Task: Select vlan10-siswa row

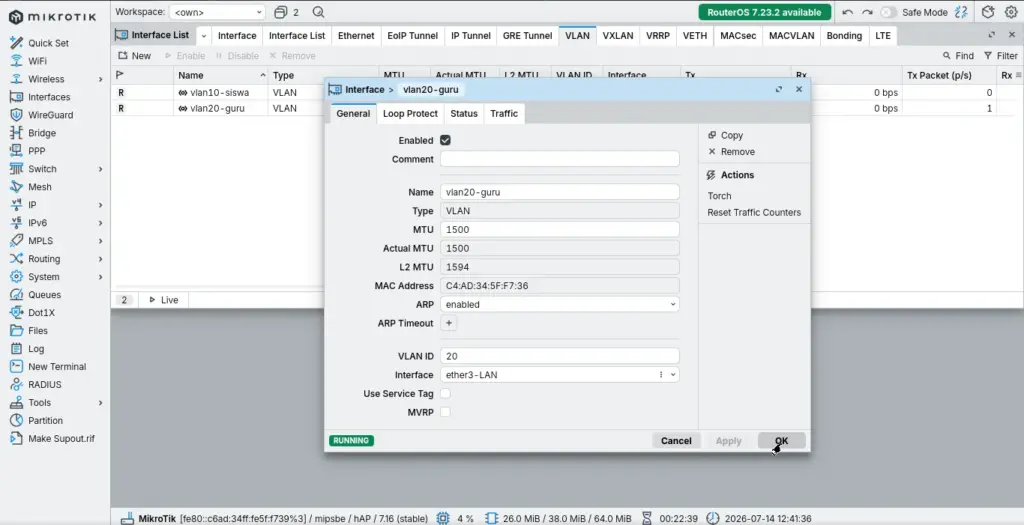Action: tap(219, 93)
